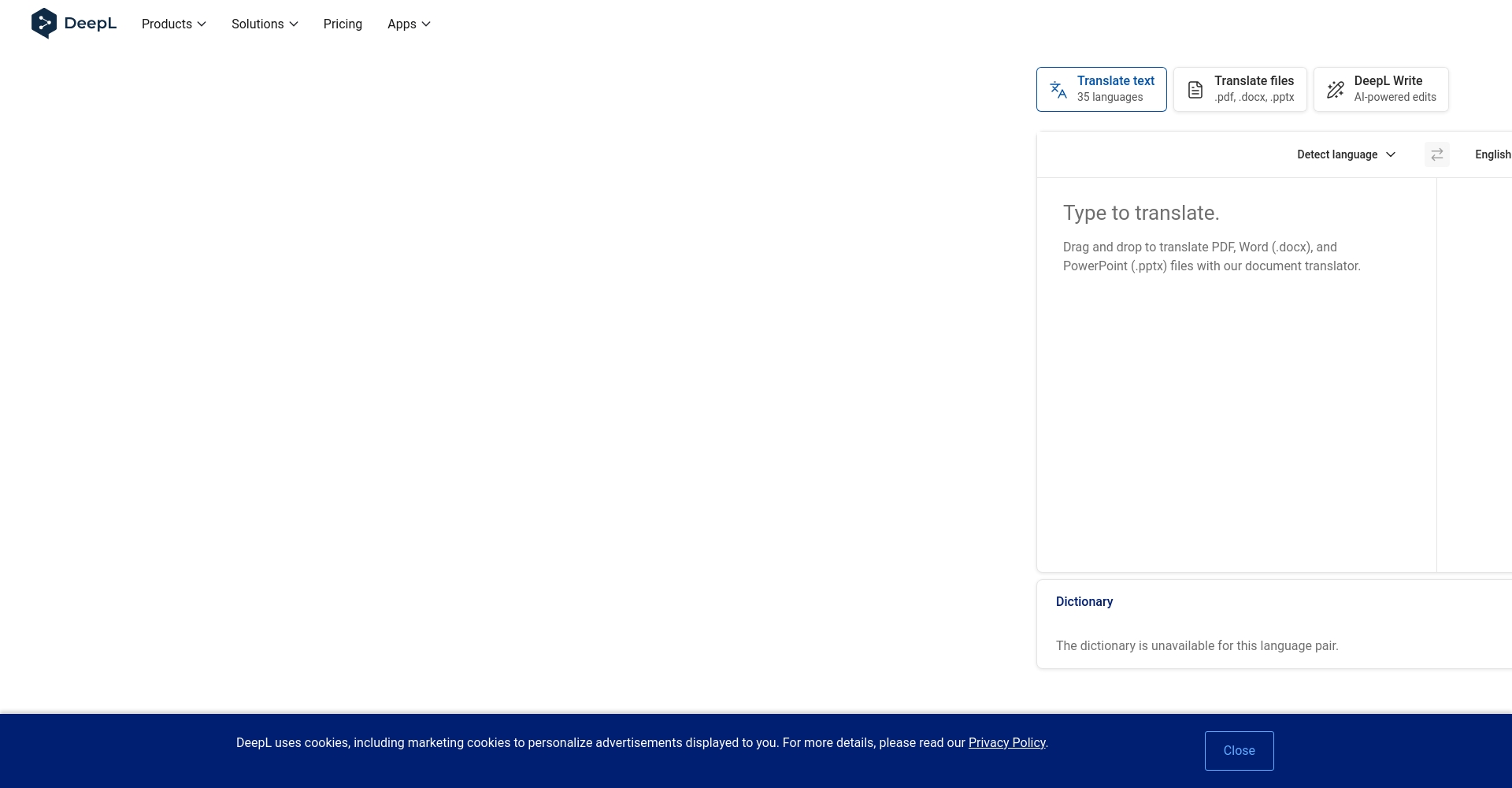Click the document icon for Translate files
This screenshot has height=788, width=1512.
[x=1195, y=90]
